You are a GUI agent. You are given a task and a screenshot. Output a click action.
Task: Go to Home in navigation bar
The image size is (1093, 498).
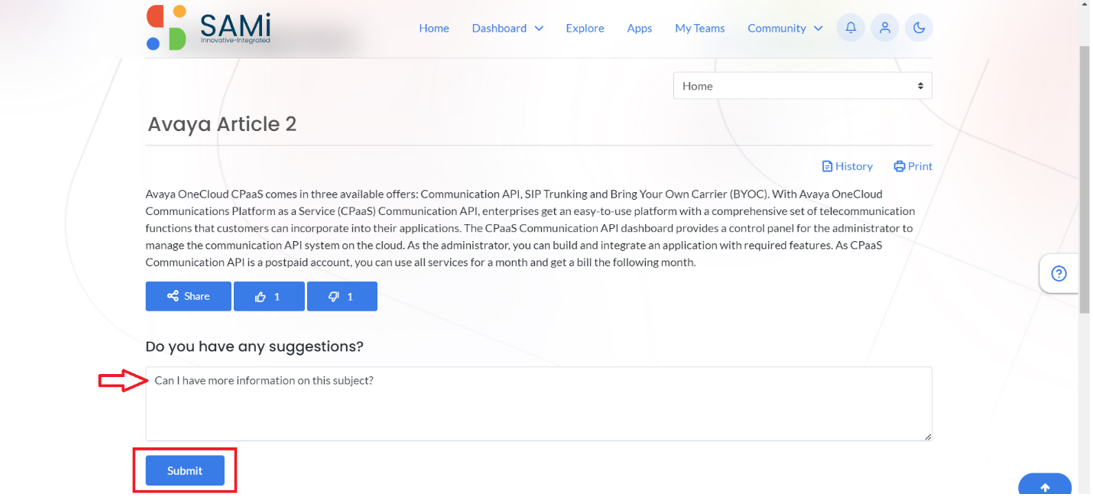point(434,29)
